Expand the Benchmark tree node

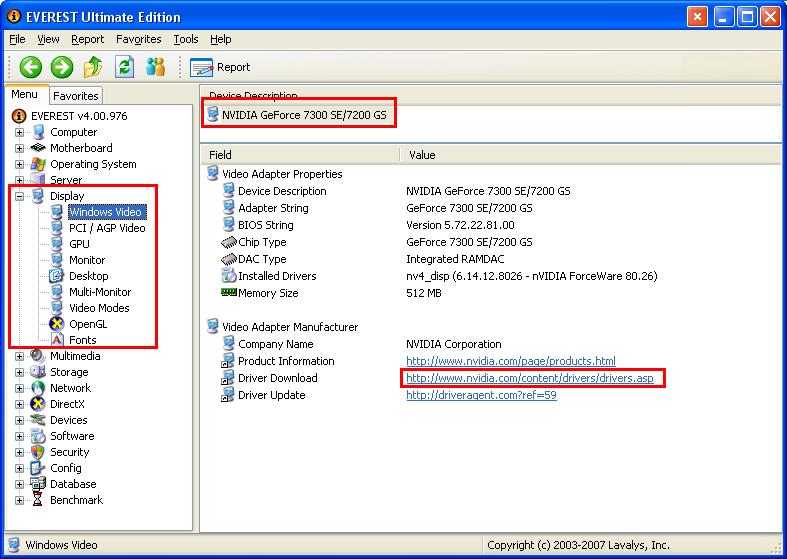[19, 500]
